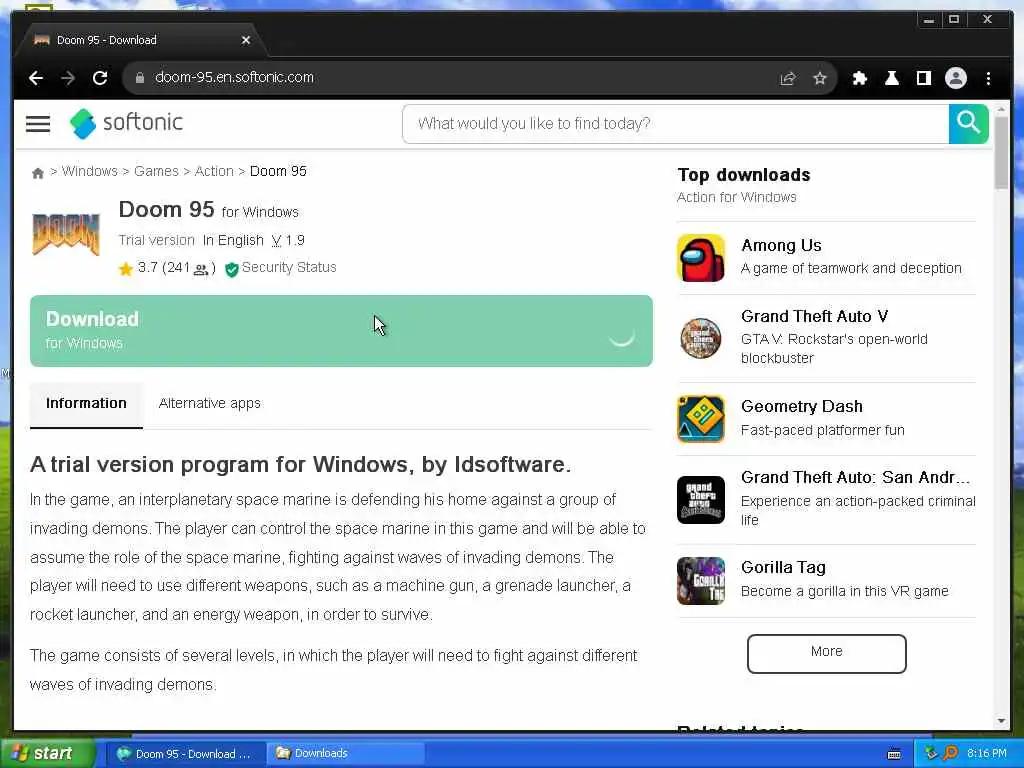Screen dimensions: 1024x768
Task: Open the Gorilla Tag title link
Action: coord(783,568)
